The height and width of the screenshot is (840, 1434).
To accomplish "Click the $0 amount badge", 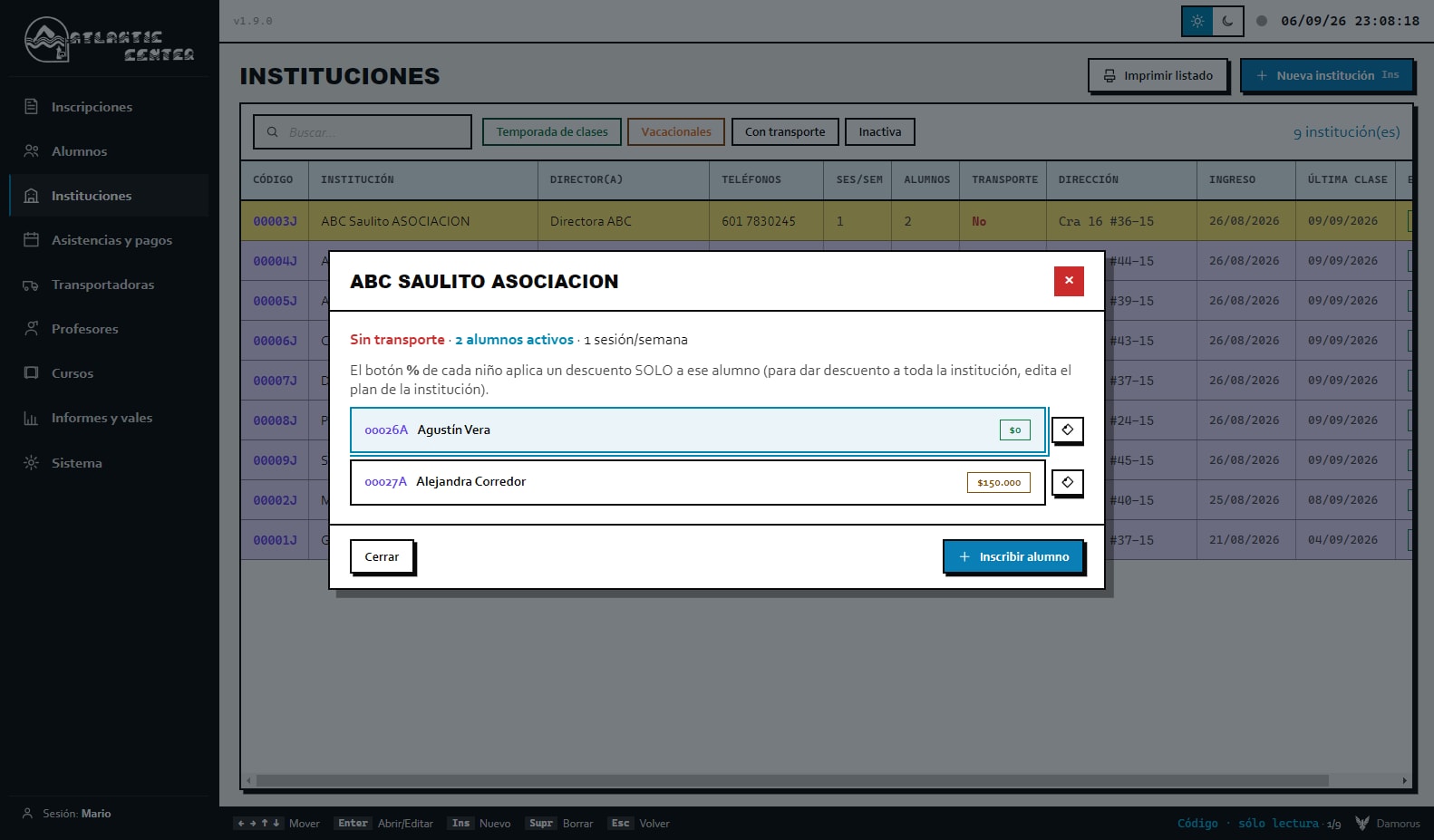I will tap(1015, 430).
